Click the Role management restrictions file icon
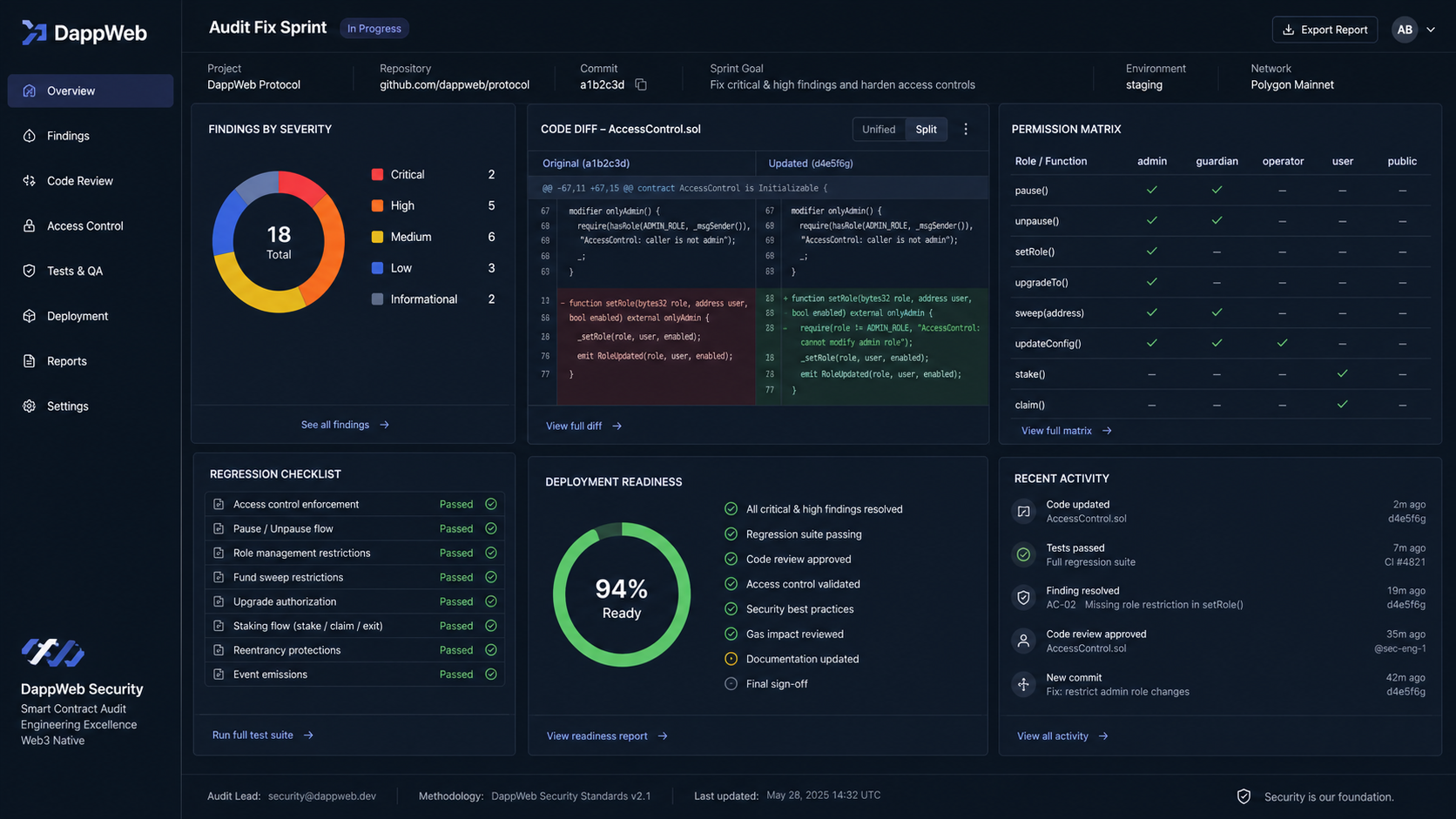This screenshot has width=1456, height=819. pos(219,554)
